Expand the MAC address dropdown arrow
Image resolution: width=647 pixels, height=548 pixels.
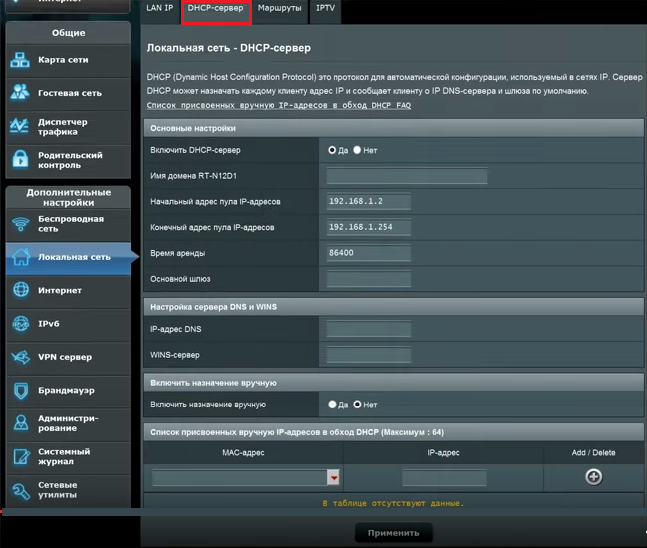point(334,479)
